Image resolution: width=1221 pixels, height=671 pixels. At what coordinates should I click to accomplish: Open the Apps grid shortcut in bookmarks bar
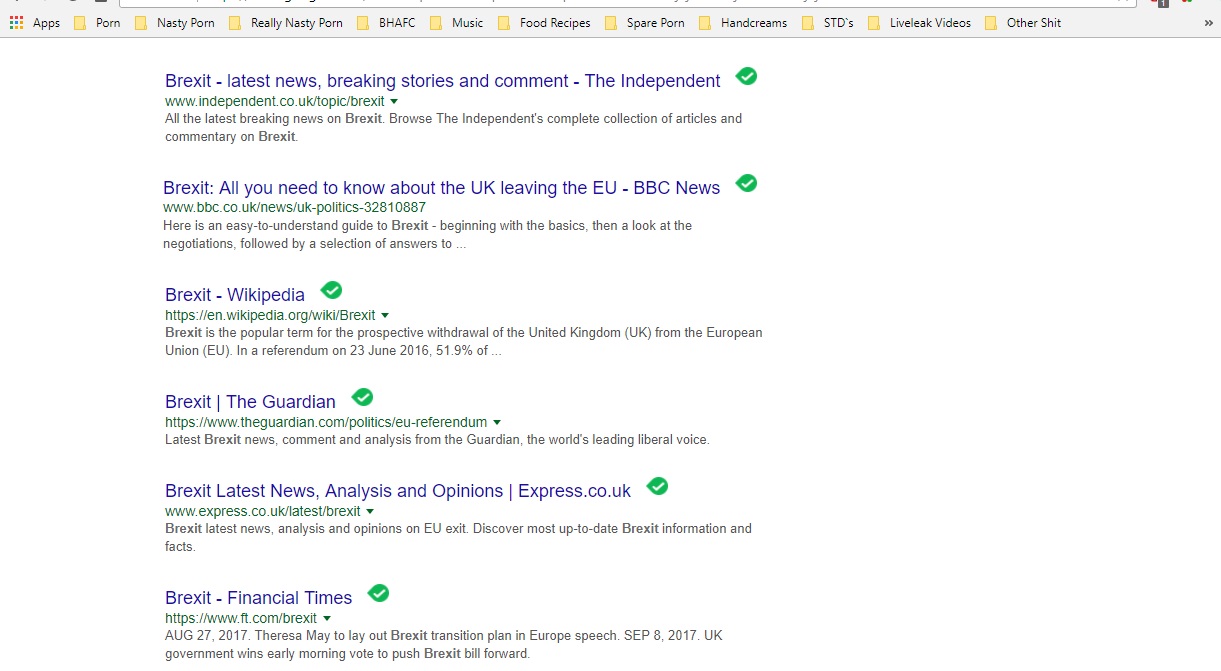(35, 22)
